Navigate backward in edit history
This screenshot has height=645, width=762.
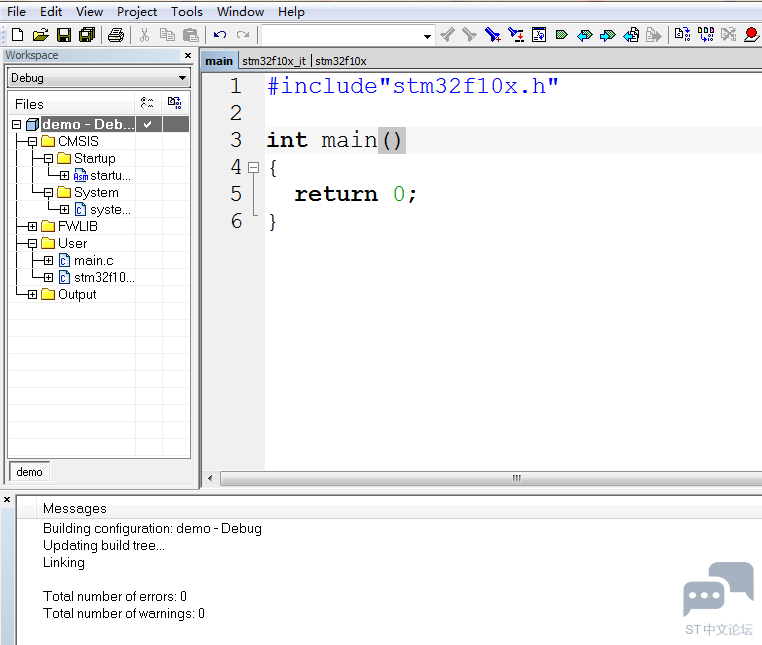point(631,35)
